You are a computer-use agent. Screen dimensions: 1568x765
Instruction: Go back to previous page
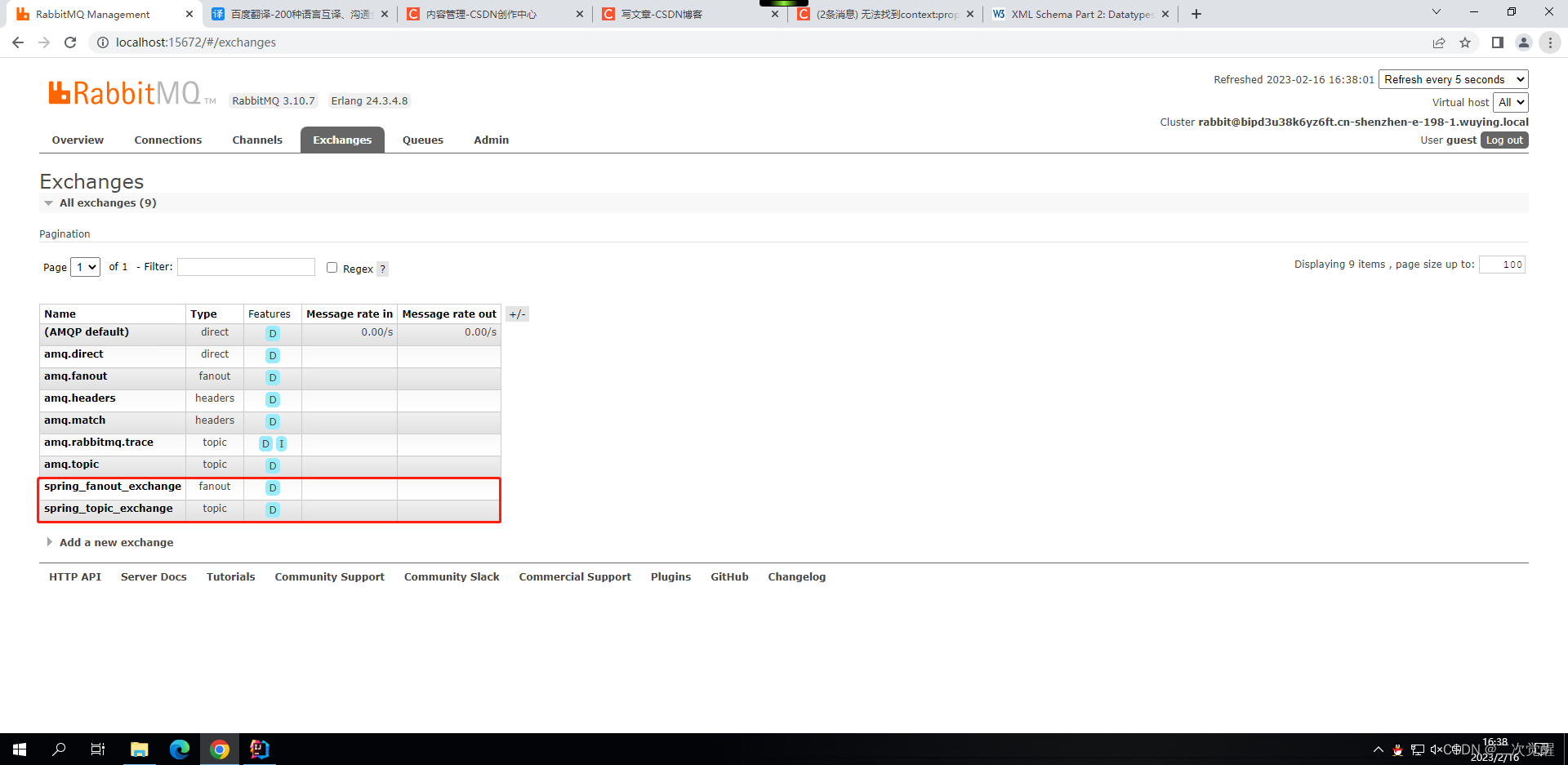pyautogui.click(x=18, y=42)
